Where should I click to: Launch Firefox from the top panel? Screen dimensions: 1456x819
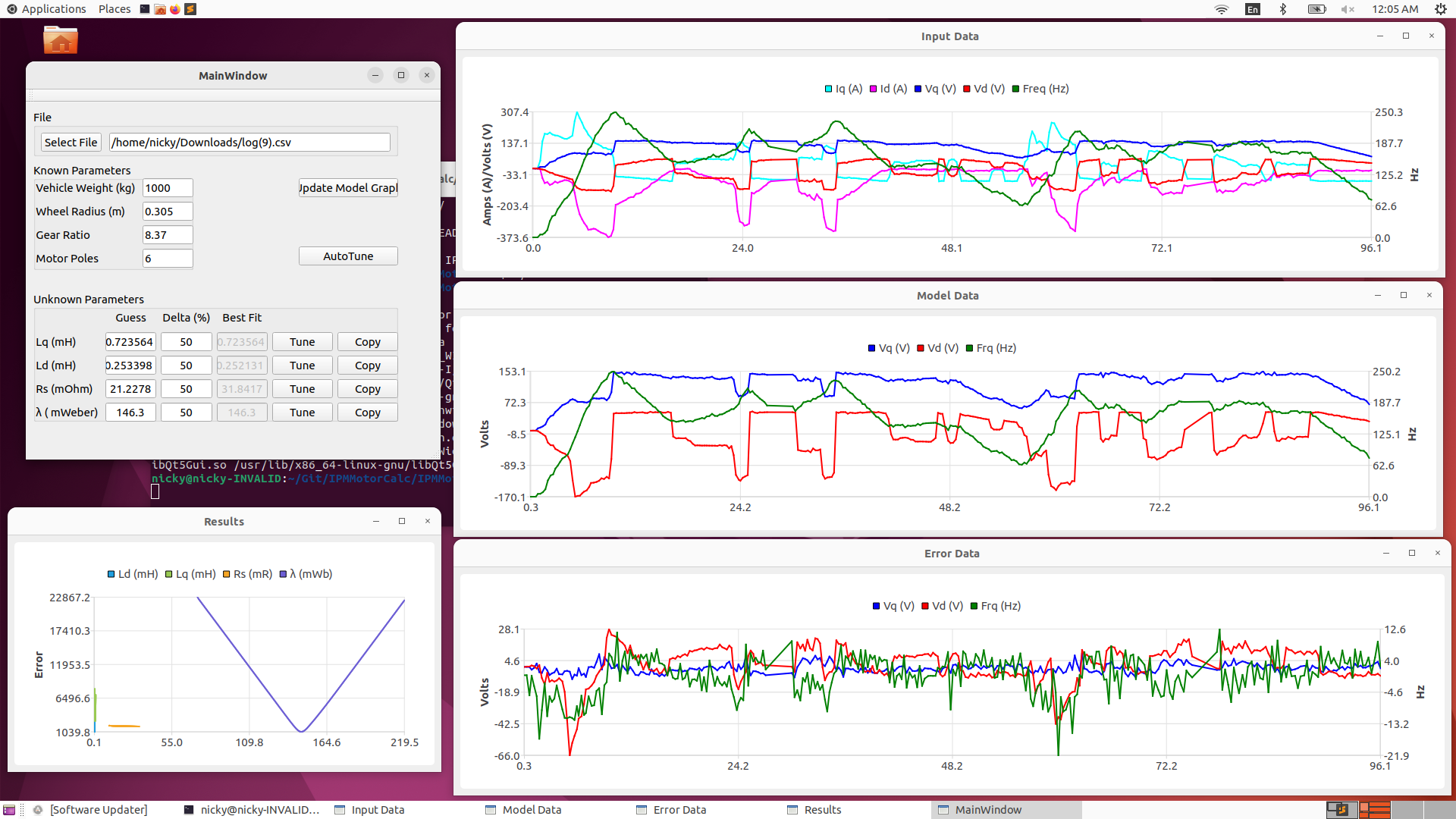(175, 9)
